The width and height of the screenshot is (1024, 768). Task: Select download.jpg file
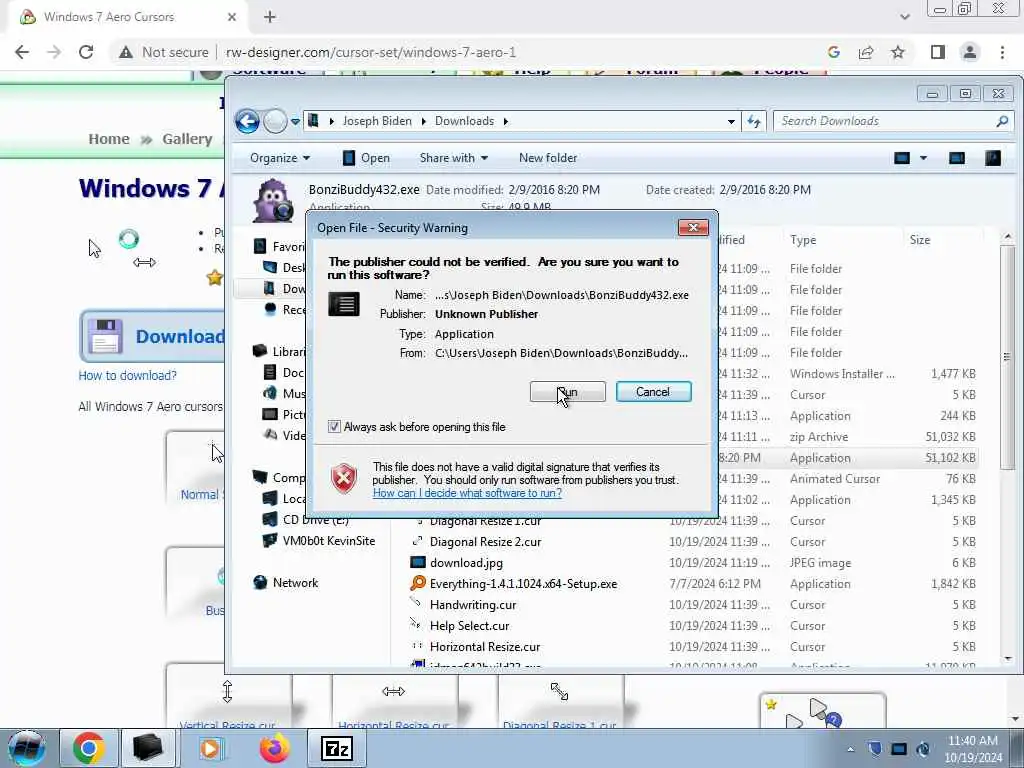click(x=466, y=563)
